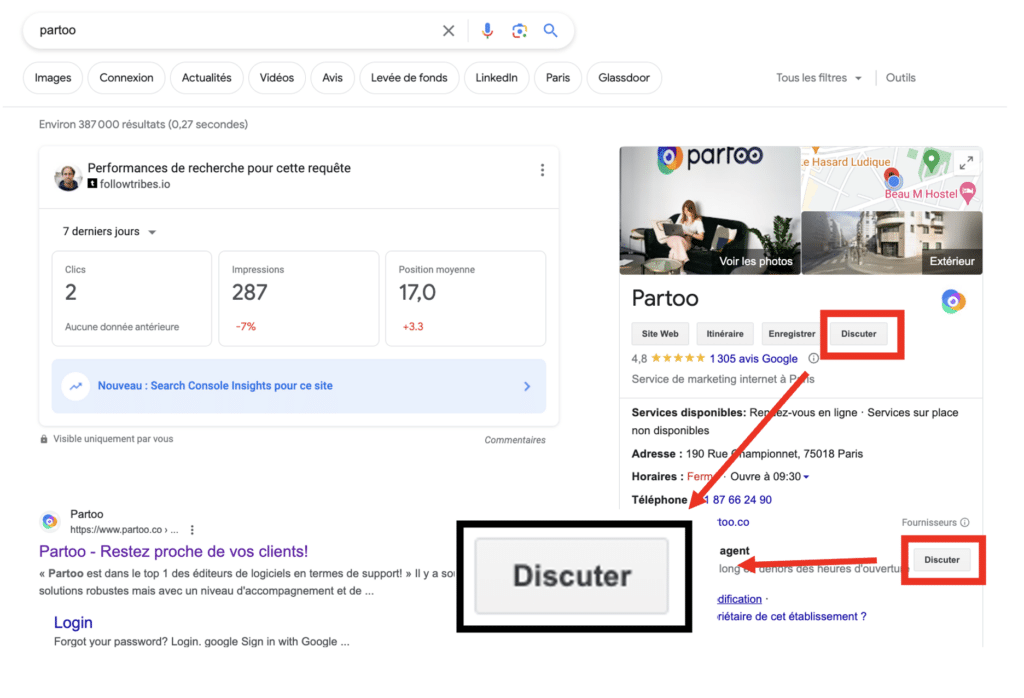This screenshot has width=1024, height=698.
Task: Open the Voir les photos thumbnail
Action: point(710,210)
